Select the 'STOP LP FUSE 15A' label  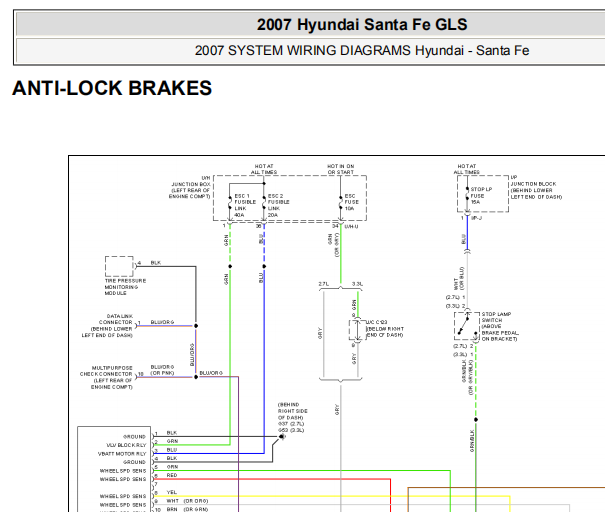point(481,196)
